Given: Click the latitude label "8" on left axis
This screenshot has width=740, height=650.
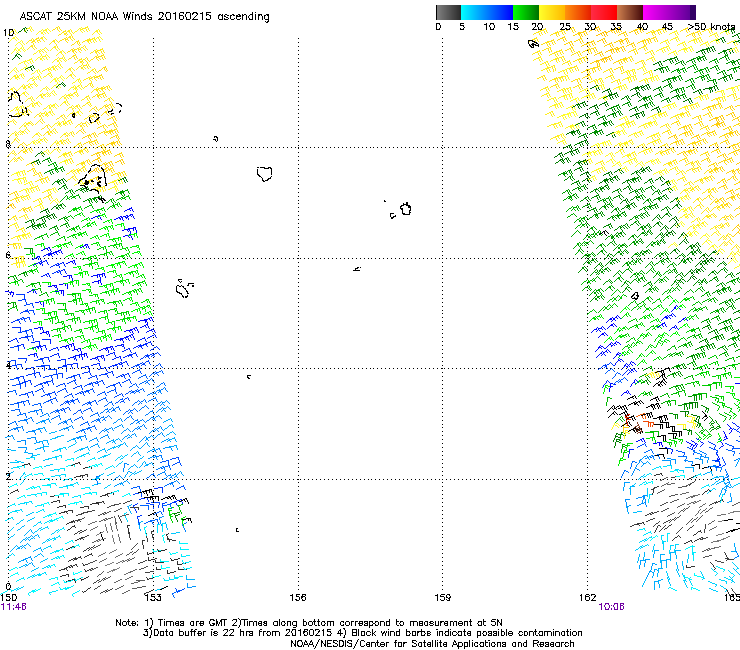Looking at the screenshot, I should pos(8,144).
